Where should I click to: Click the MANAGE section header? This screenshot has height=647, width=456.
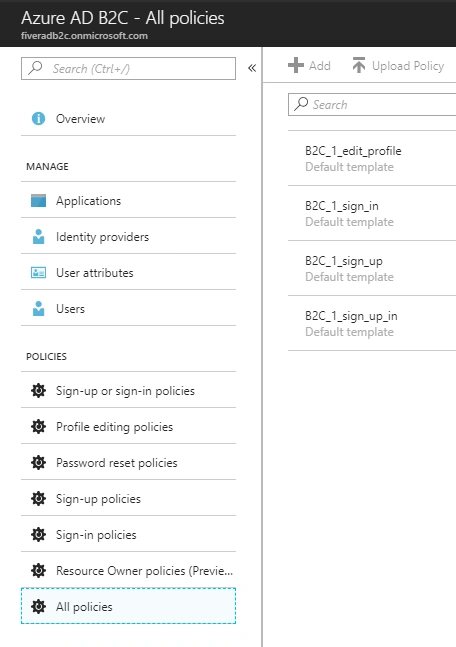point(47,166)
